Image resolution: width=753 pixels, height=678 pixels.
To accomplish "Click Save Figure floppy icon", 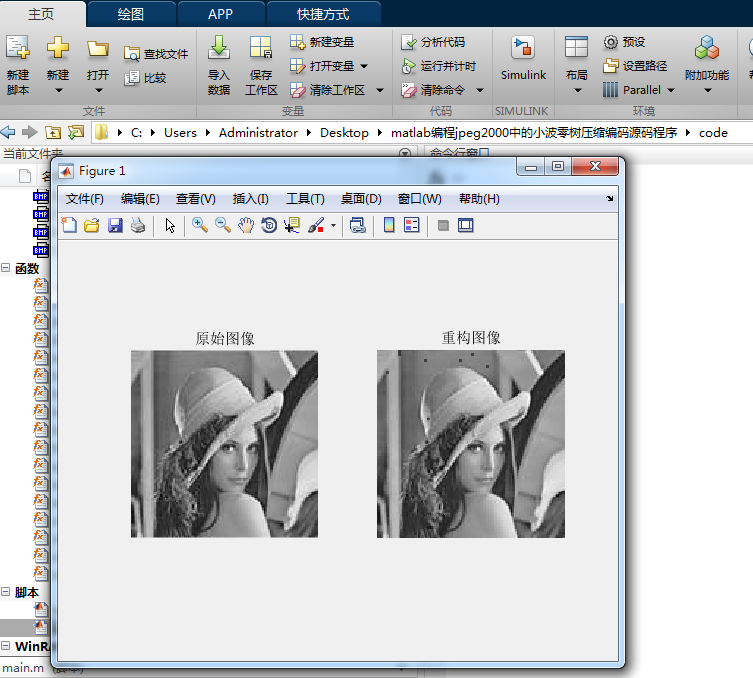I will pos(115,225).
